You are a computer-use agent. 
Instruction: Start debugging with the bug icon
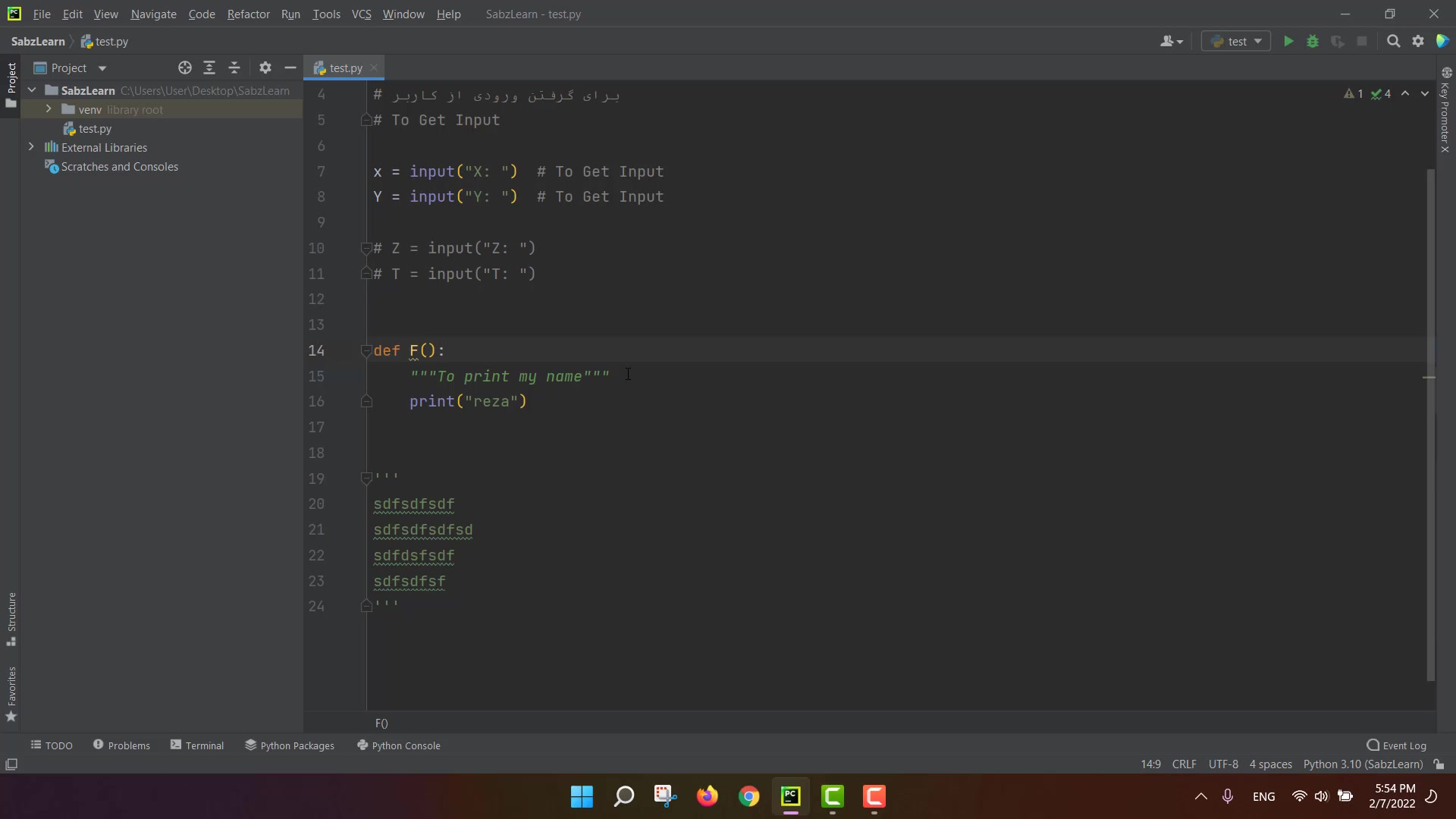click(1313, 42)
